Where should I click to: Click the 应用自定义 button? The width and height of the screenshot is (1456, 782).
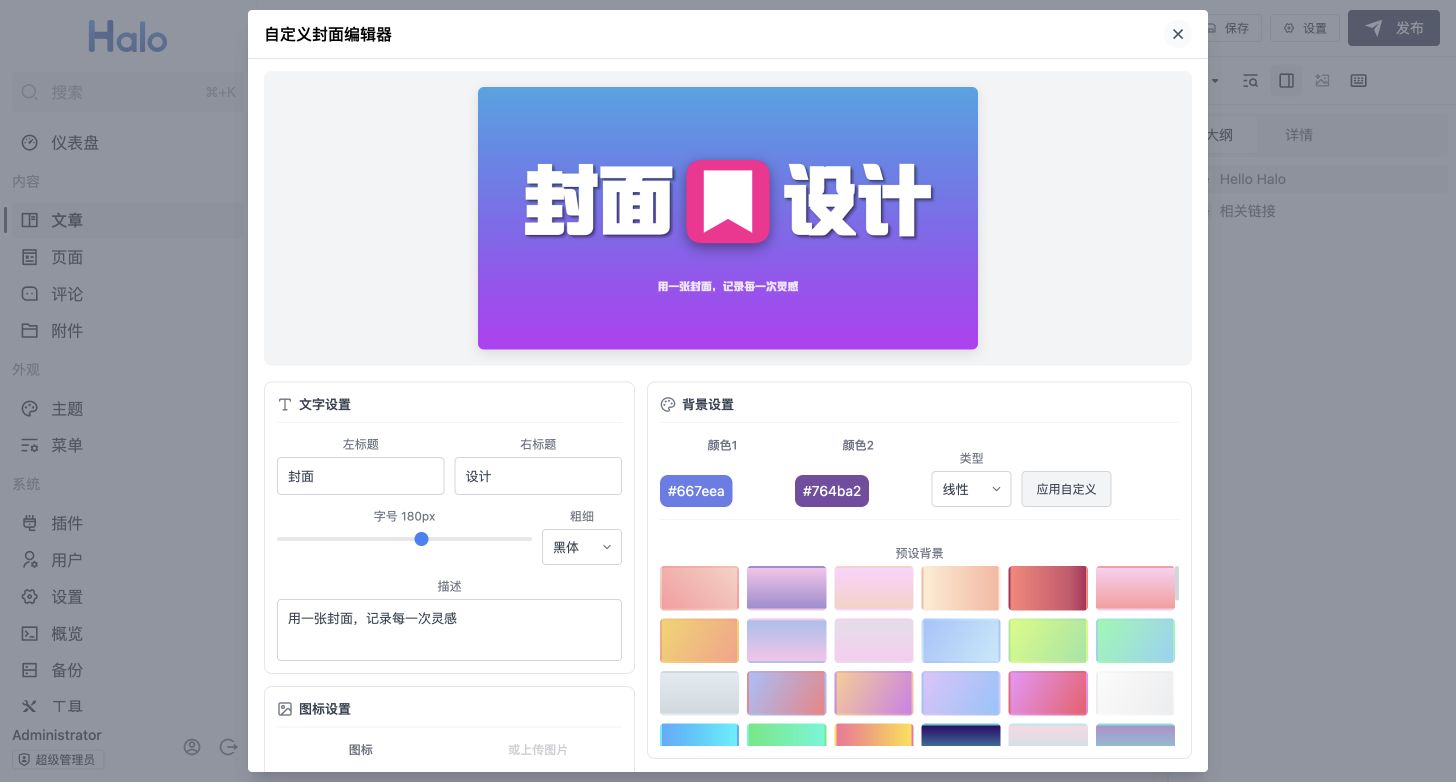(x=1066, y=489)
